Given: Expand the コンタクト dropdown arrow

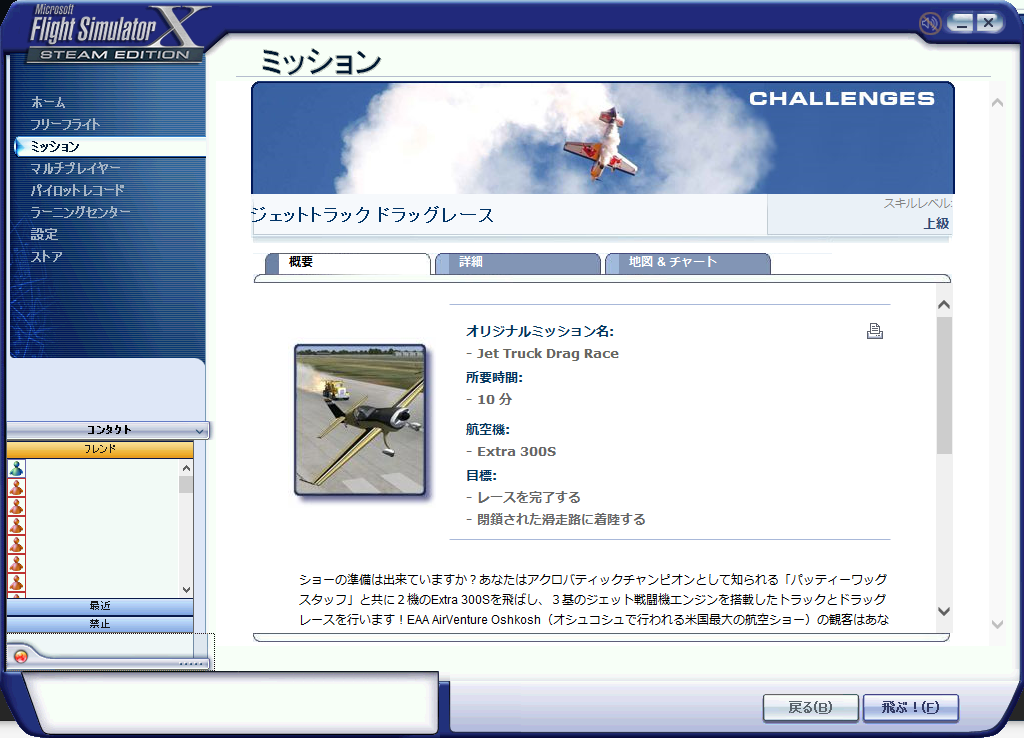Looking at the screenshot, I should [199, 430].
